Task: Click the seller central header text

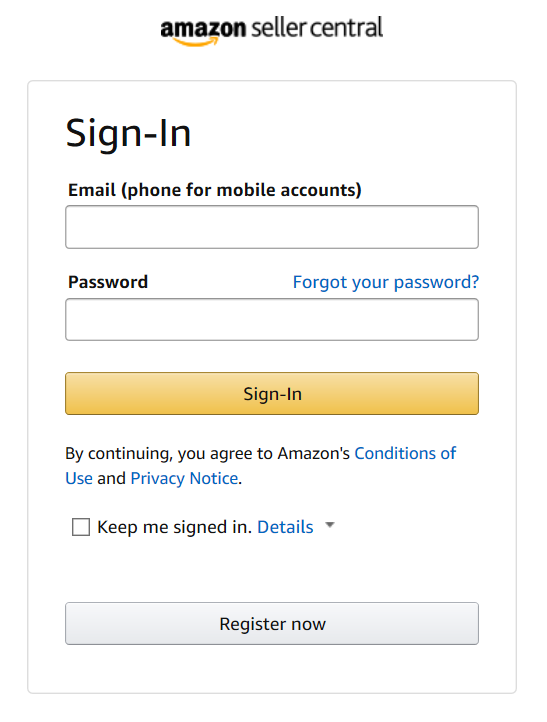Action: coord(317,27)
